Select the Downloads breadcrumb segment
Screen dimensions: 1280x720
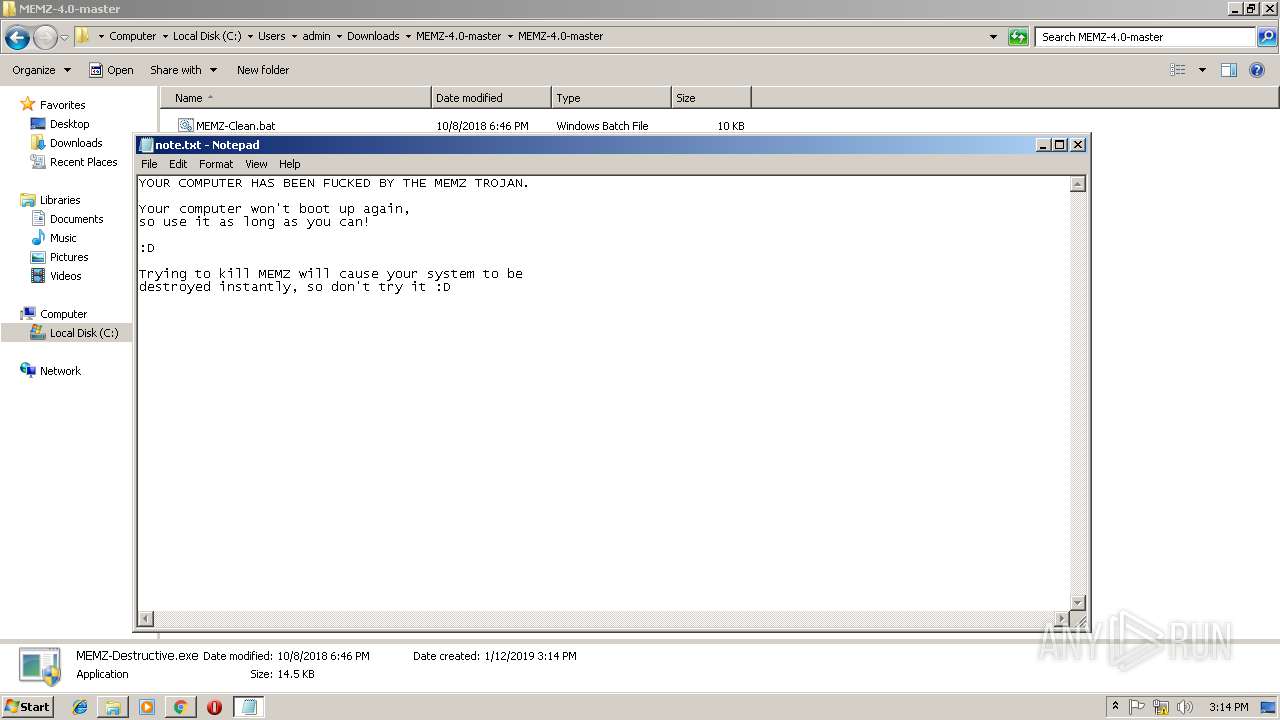(x=373, y=36)
